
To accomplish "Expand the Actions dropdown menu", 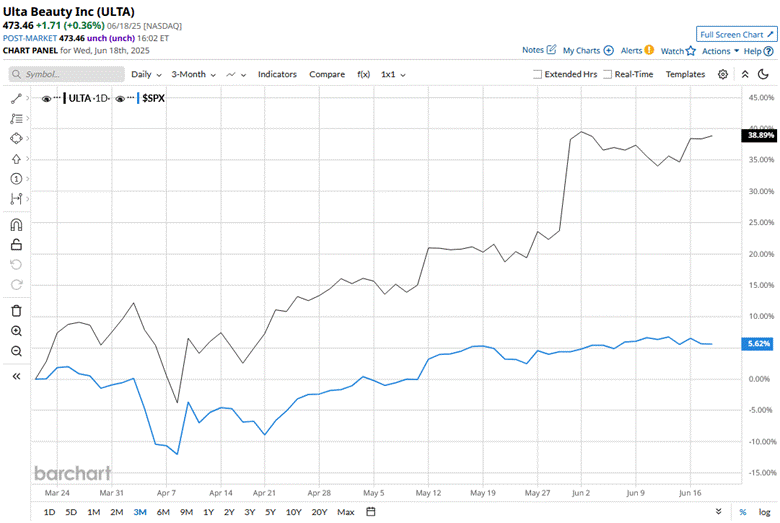I will (720, 51).
